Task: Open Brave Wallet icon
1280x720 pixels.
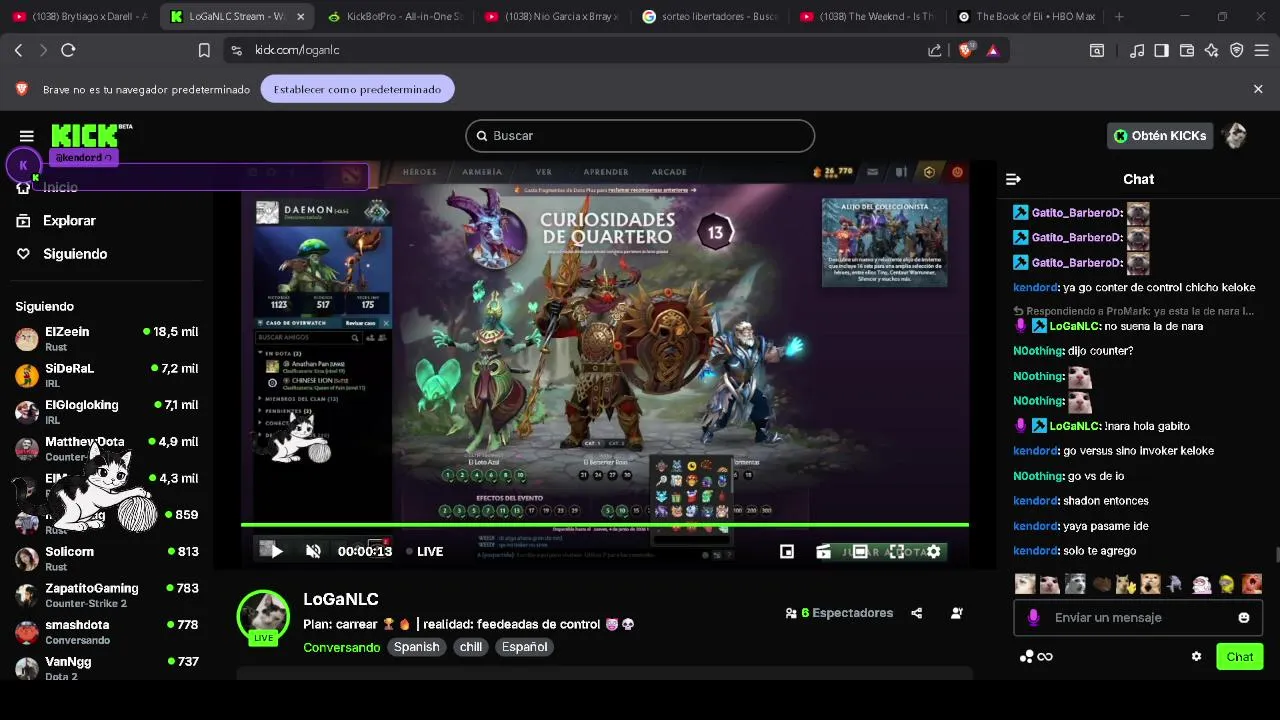Action: 1187,50
